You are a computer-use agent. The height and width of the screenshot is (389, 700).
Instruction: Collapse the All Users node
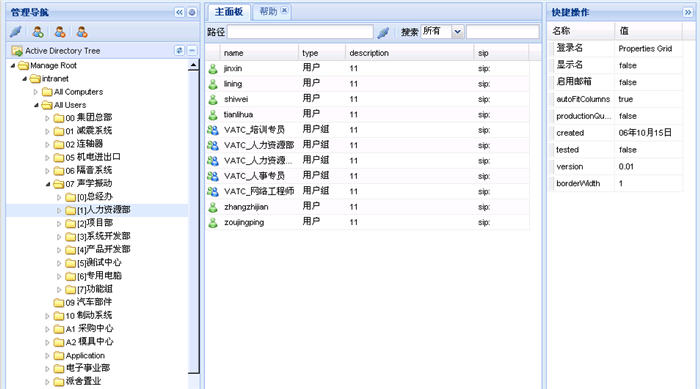(x=36, y=105)
